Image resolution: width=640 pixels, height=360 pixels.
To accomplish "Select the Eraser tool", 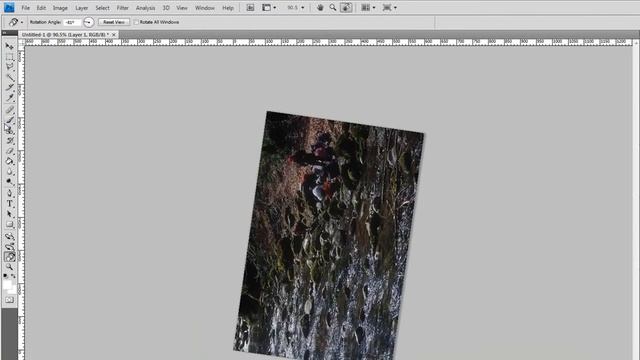I will (x=9, y=151).
